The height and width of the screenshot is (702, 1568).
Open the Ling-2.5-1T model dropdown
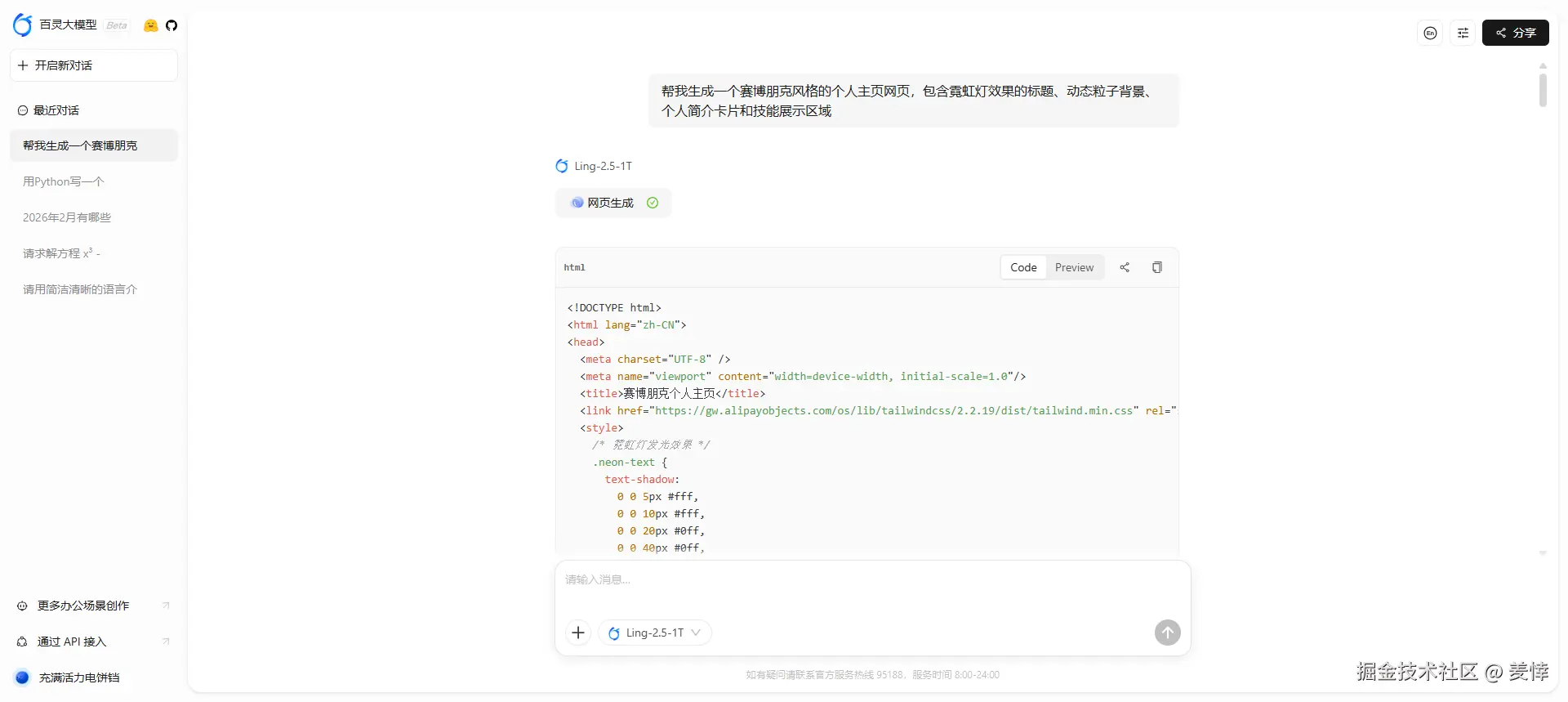point(655,633)
